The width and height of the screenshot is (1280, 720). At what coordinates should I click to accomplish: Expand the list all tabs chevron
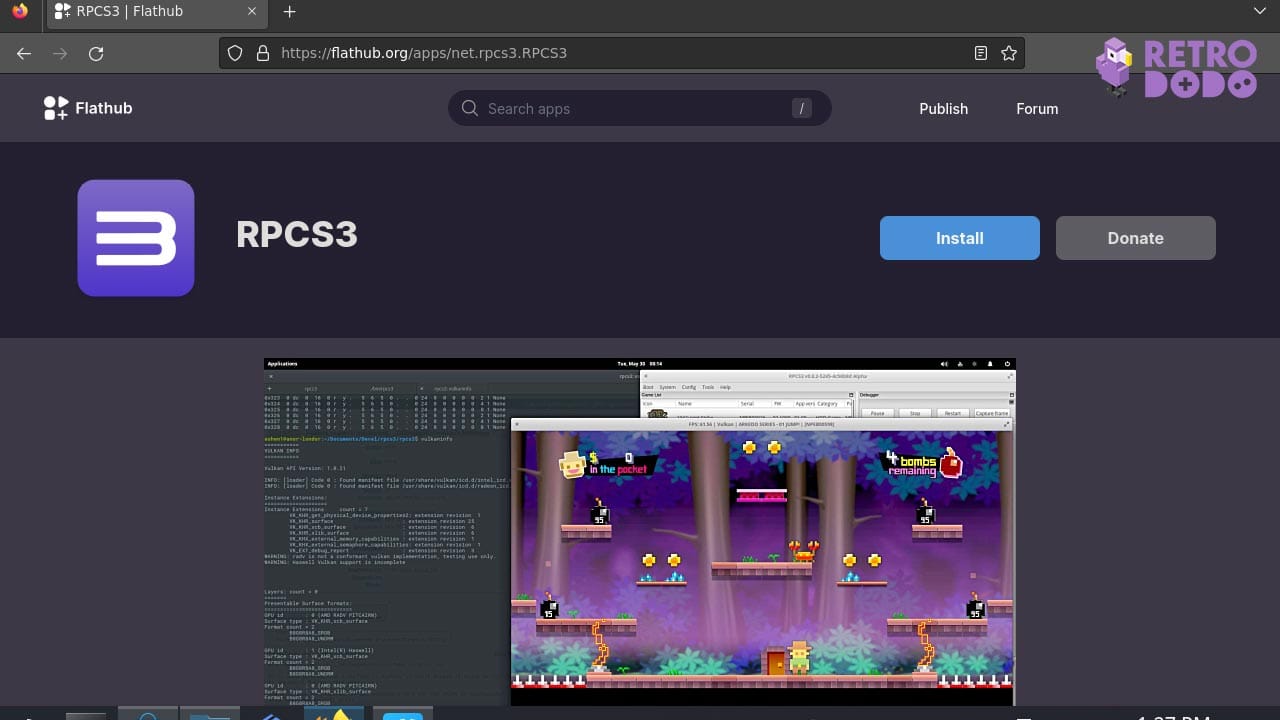pos(1259,11)
